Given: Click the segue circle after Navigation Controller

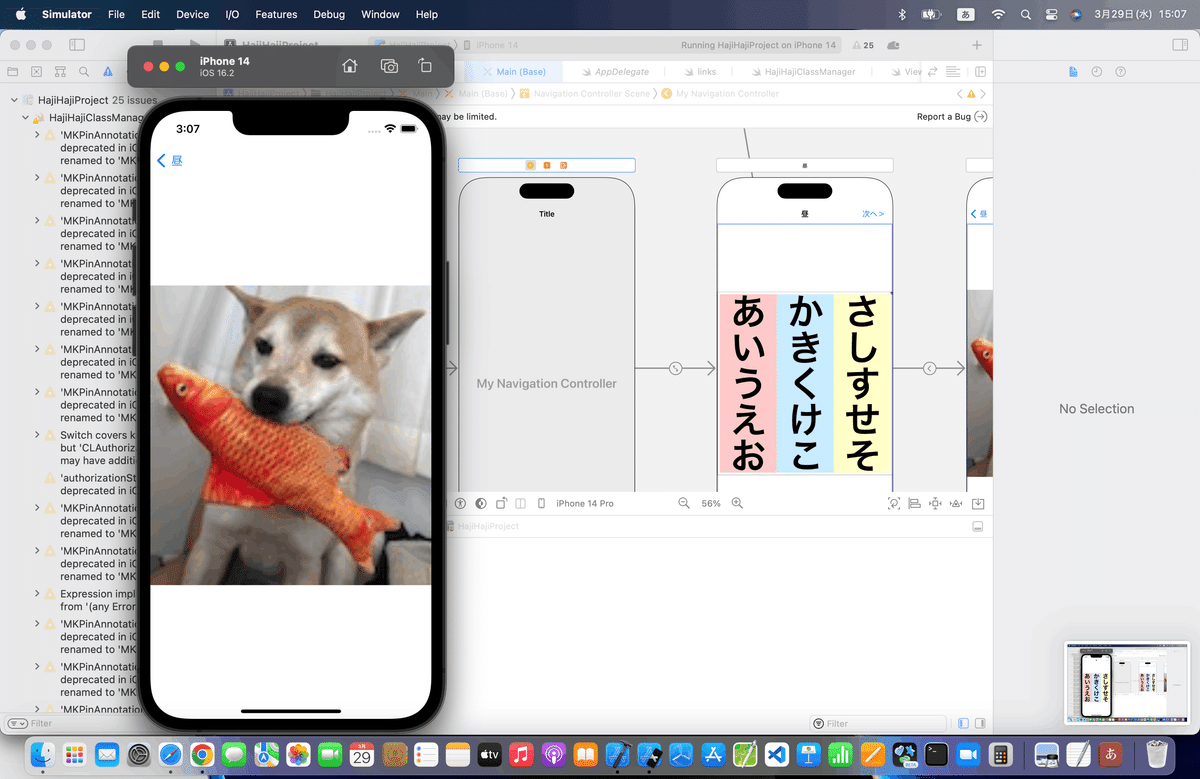Looking at the screenshot, I should pos(675,368).
